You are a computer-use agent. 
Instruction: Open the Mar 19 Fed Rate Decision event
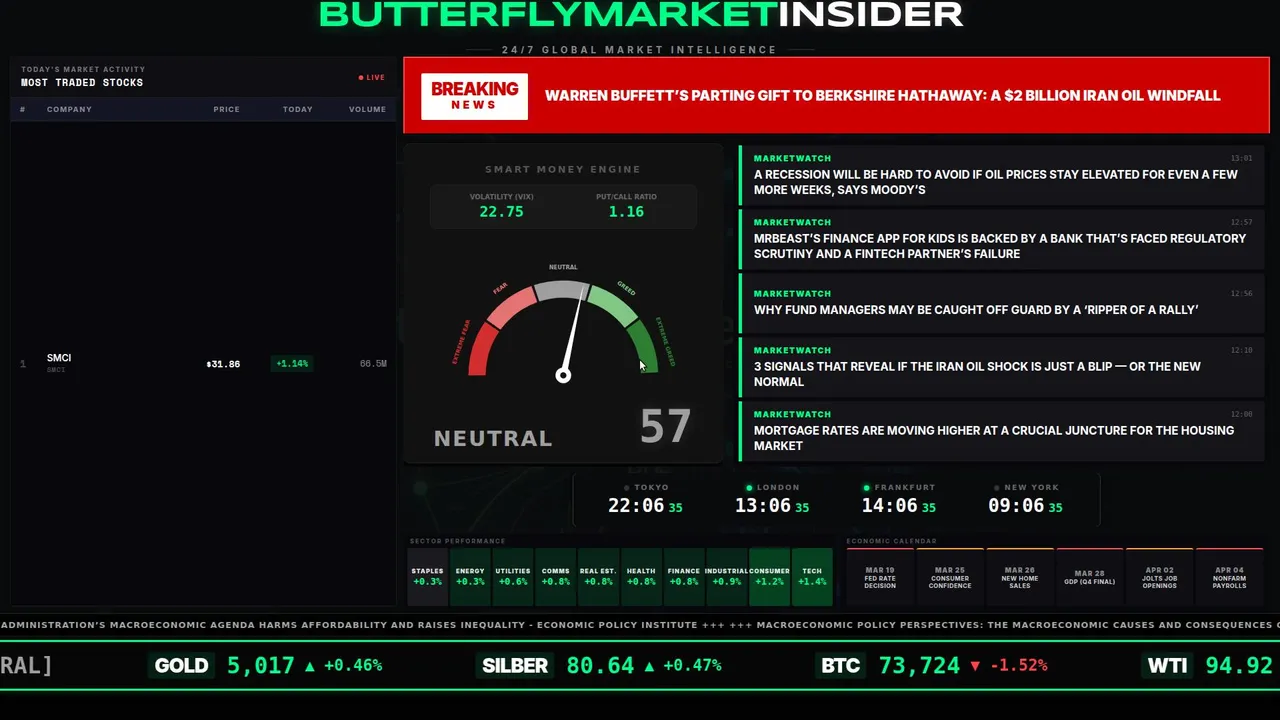tap(880, 577)
